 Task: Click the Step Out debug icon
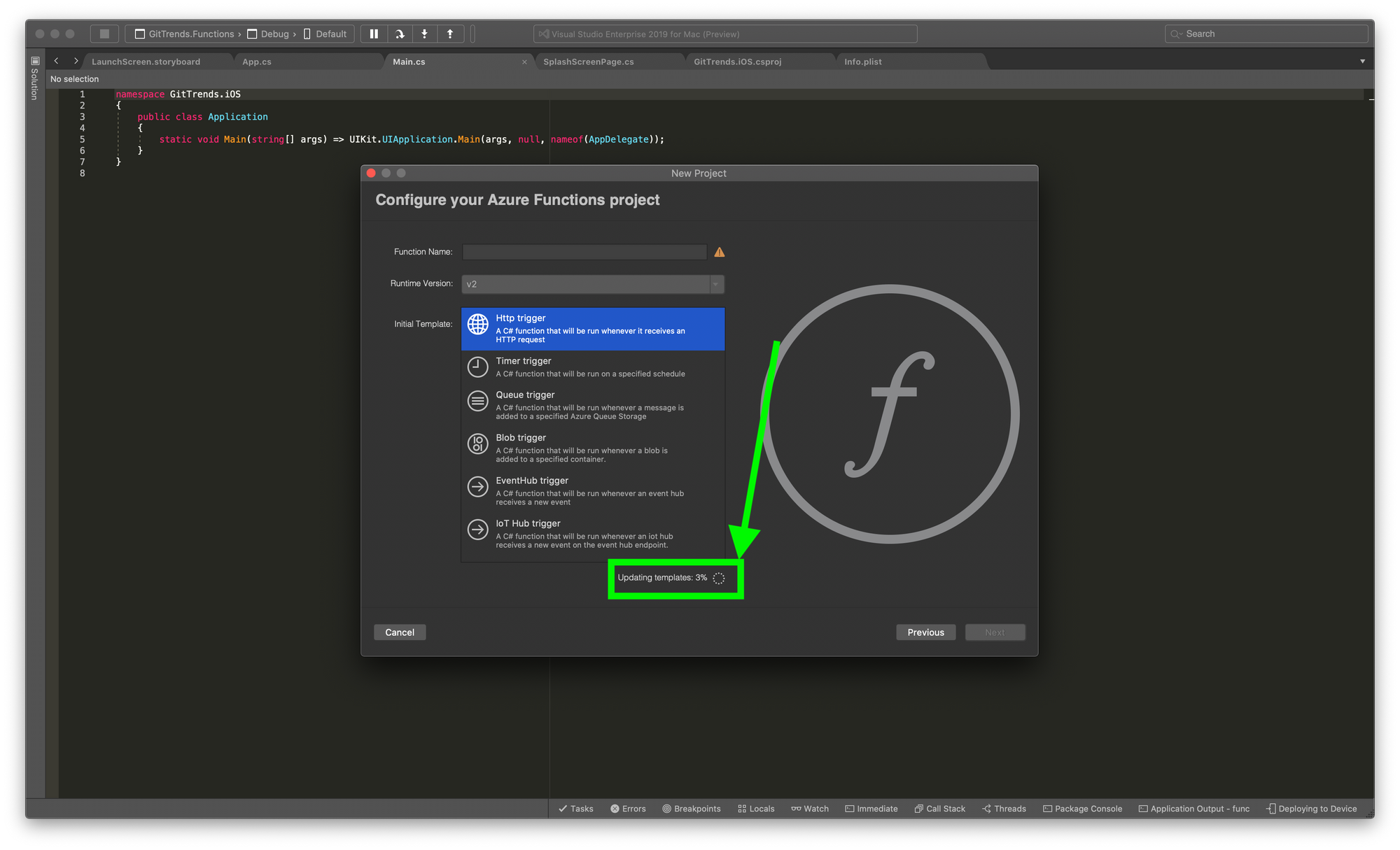pyautogui.click(x=449, y=34)
